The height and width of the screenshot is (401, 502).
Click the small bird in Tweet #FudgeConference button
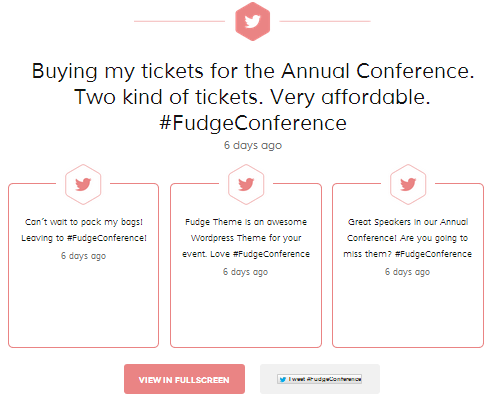(283, 379)
